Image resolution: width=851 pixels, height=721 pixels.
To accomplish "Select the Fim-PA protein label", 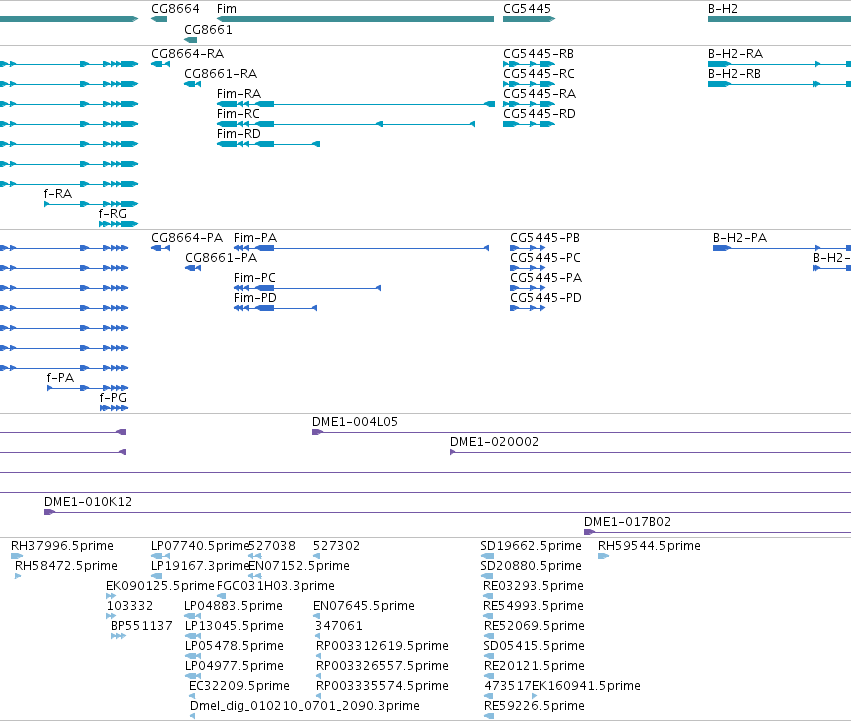I will coord(256,238).
